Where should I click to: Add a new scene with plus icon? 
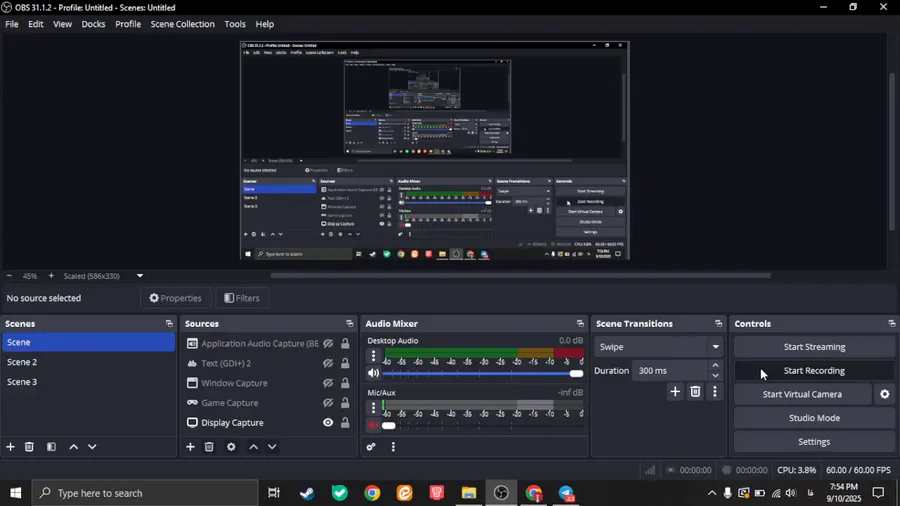pos(10,446)
